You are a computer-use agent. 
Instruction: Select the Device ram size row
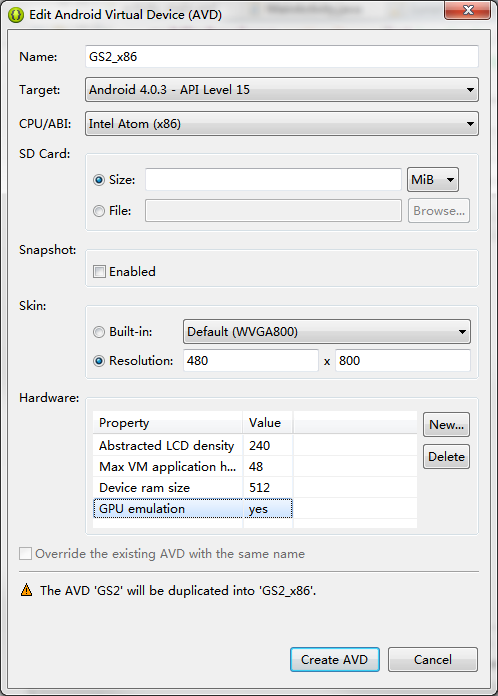pyautogui.click(x=255, y=487)
